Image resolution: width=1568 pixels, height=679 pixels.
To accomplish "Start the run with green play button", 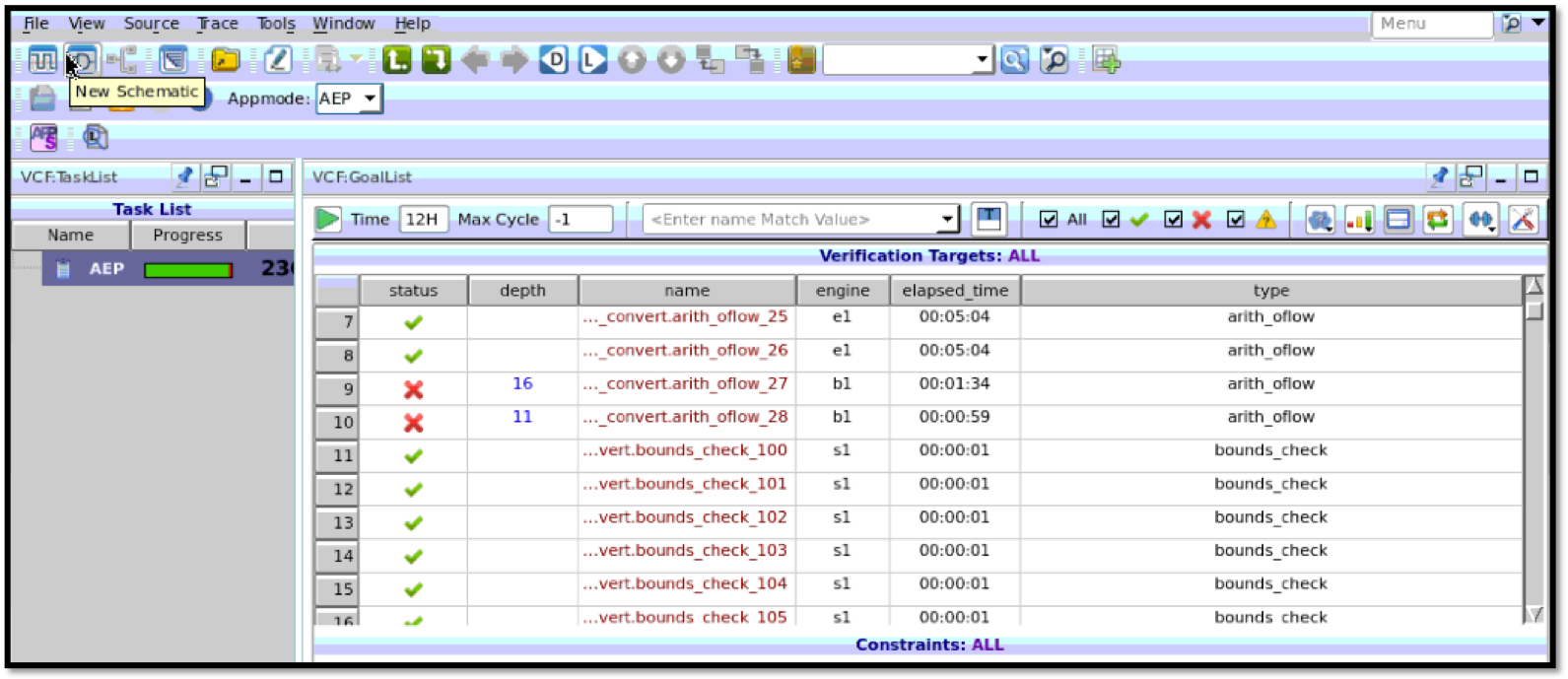I will click(328, 219).
